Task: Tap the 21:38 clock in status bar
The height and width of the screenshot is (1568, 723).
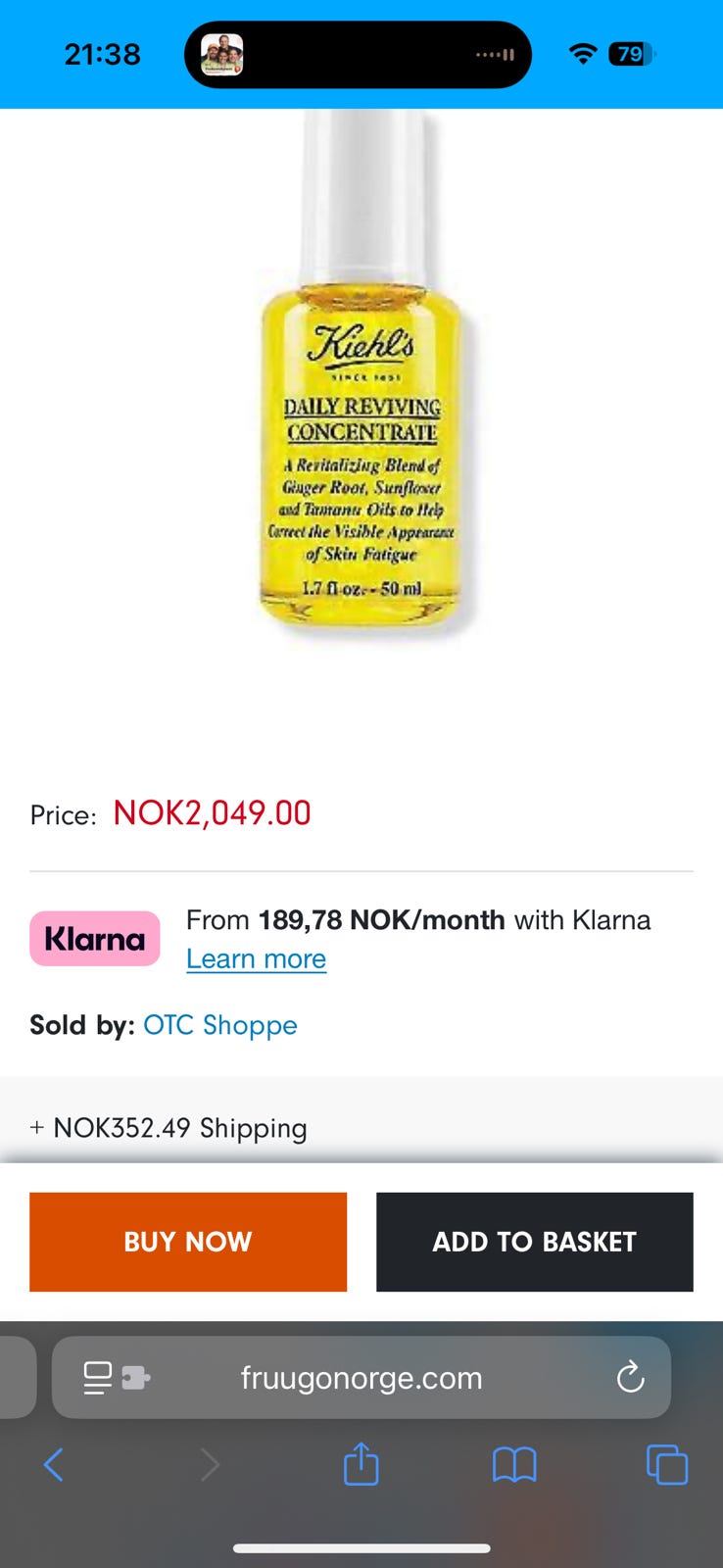Action: pyautogui.click(x=103, y=54)
